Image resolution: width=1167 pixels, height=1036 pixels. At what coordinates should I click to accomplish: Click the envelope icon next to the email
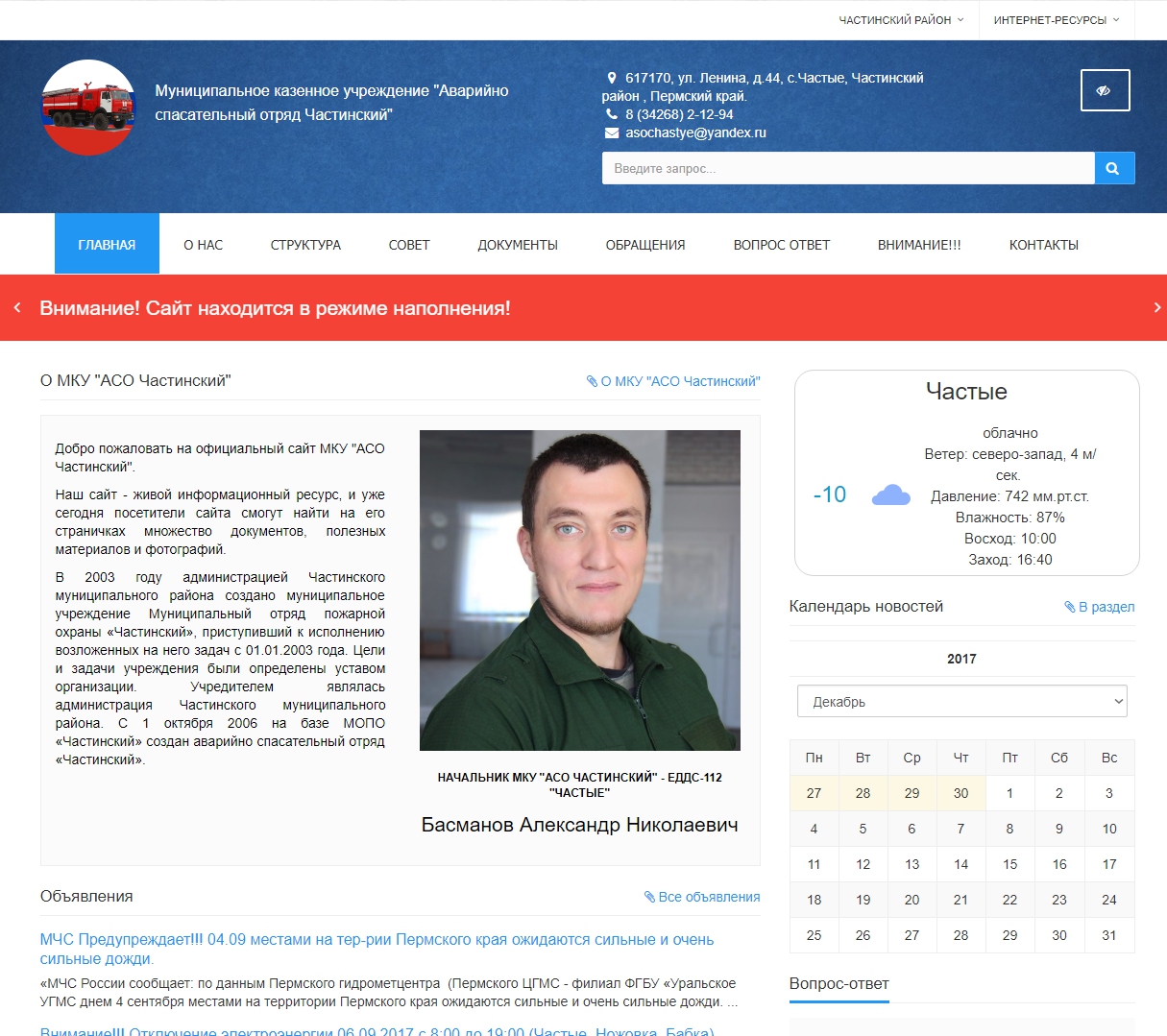pos(611,133)
